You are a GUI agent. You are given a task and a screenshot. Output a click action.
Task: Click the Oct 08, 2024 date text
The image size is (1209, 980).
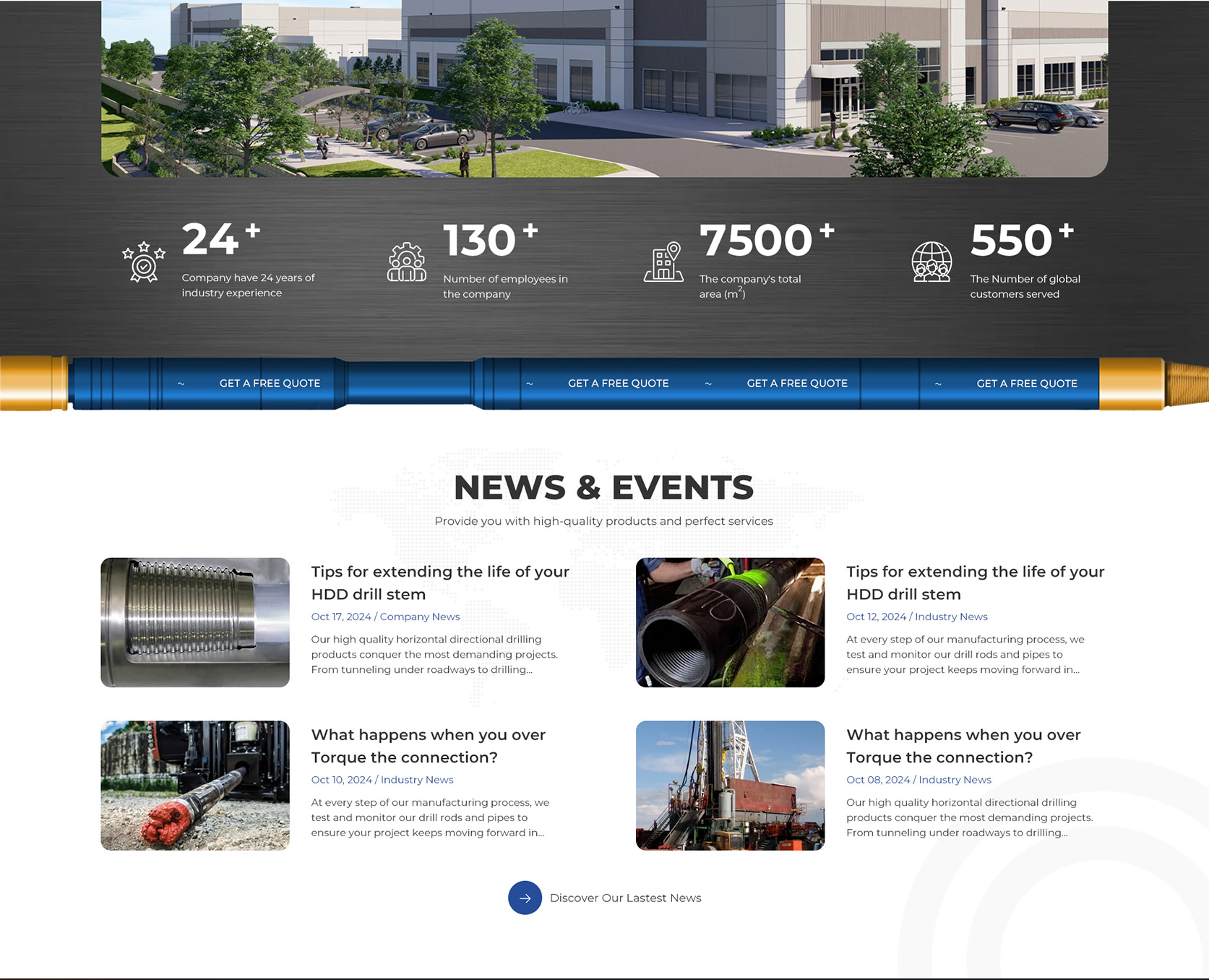coord(878,780)
